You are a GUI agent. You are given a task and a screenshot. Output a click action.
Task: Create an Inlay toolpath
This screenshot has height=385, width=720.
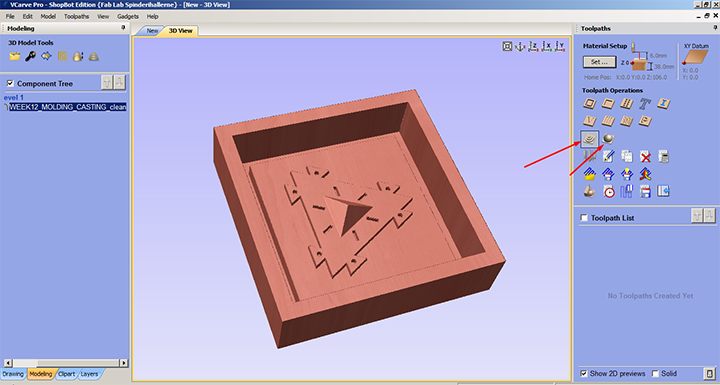point(664,104)
